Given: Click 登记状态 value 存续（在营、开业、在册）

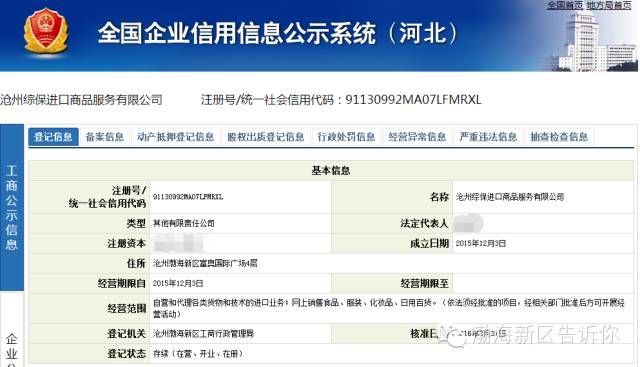Looking at the screenshot, I should tap(198, 354).
